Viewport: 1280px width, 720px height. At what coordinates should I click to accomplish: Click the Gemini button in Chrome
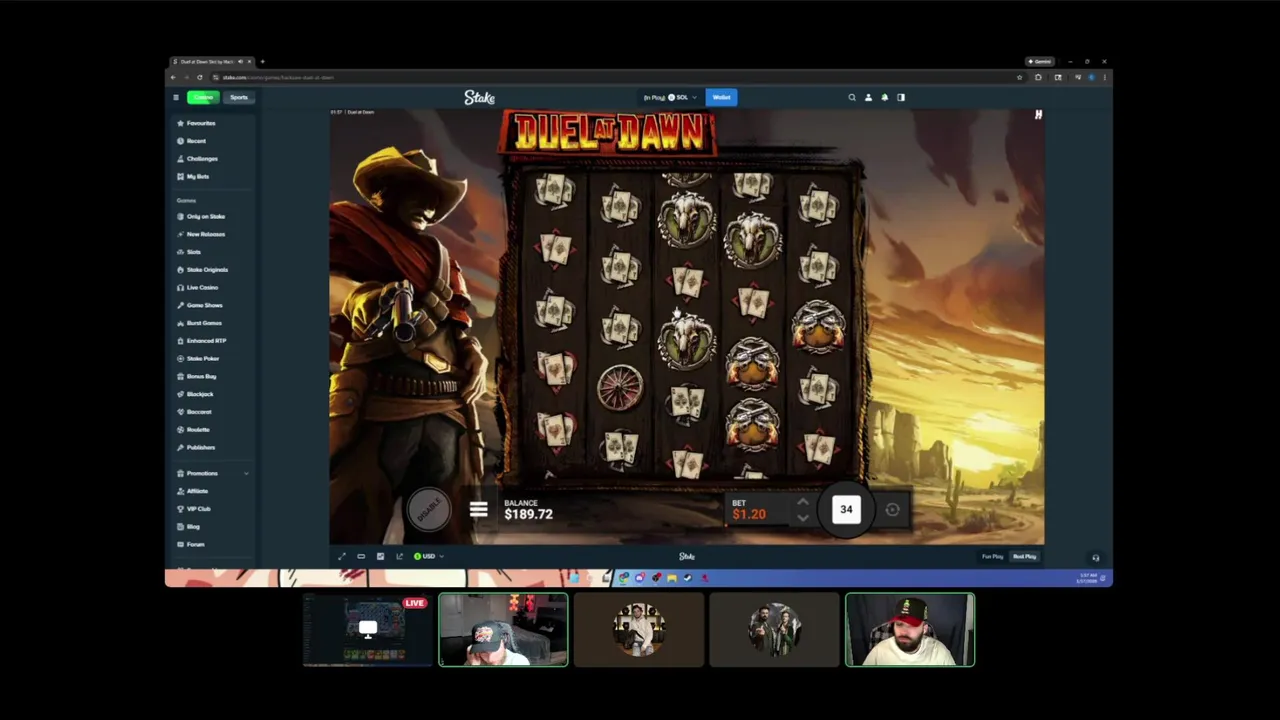(1040, 62)
